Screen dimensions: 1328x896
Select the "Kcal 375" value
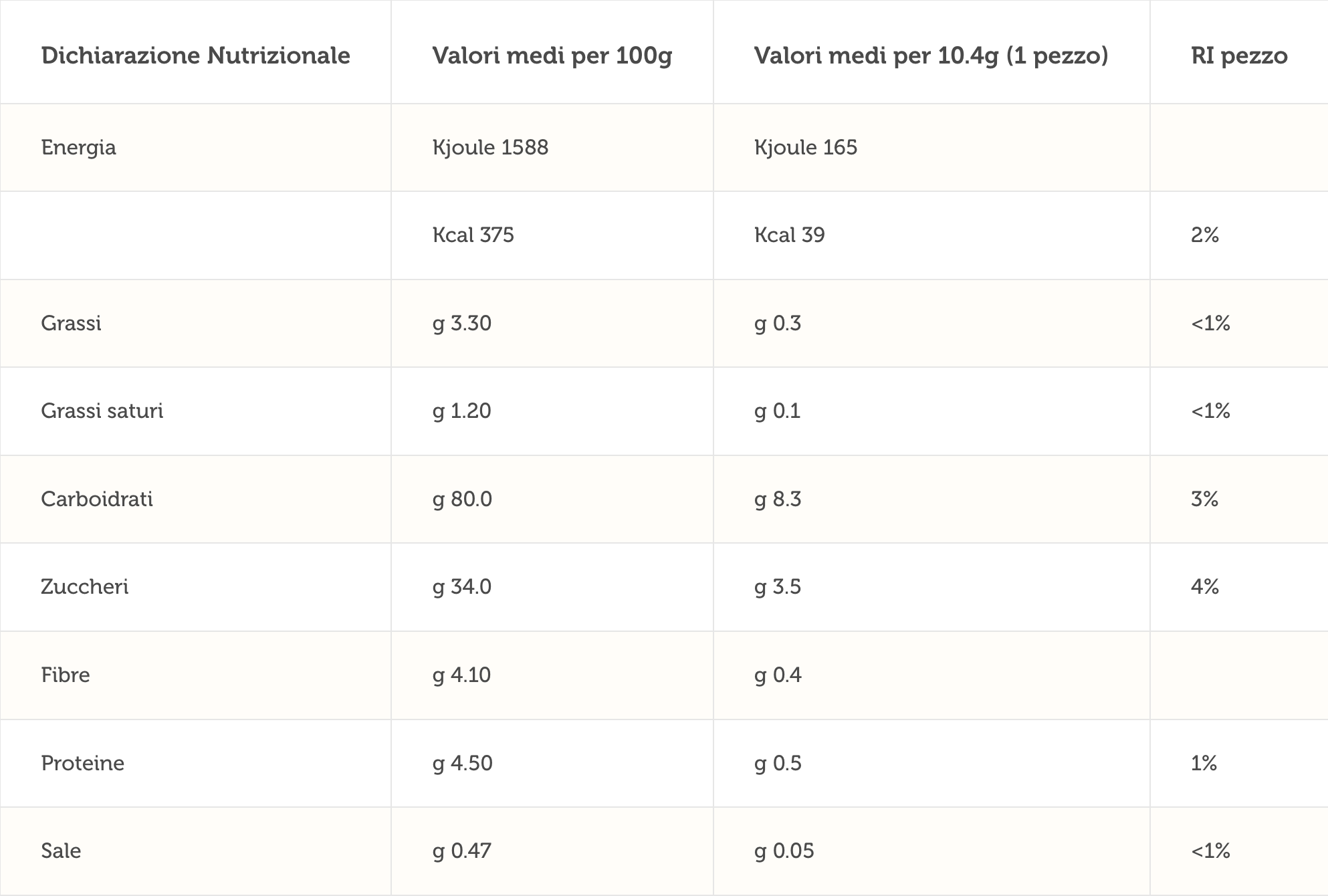click(473, 235)
